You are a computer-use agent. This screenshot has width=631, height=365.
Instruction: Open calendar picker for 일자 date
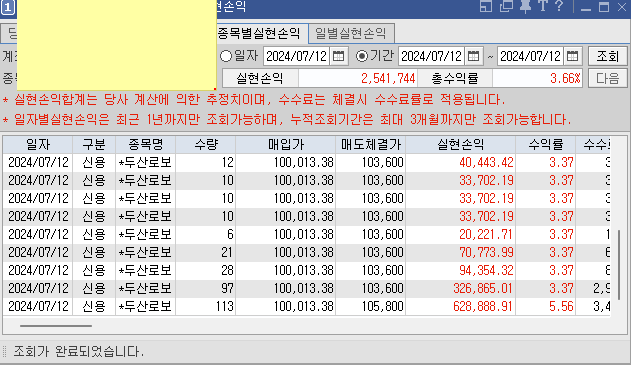pyautogui.click(x=338, y=56)
